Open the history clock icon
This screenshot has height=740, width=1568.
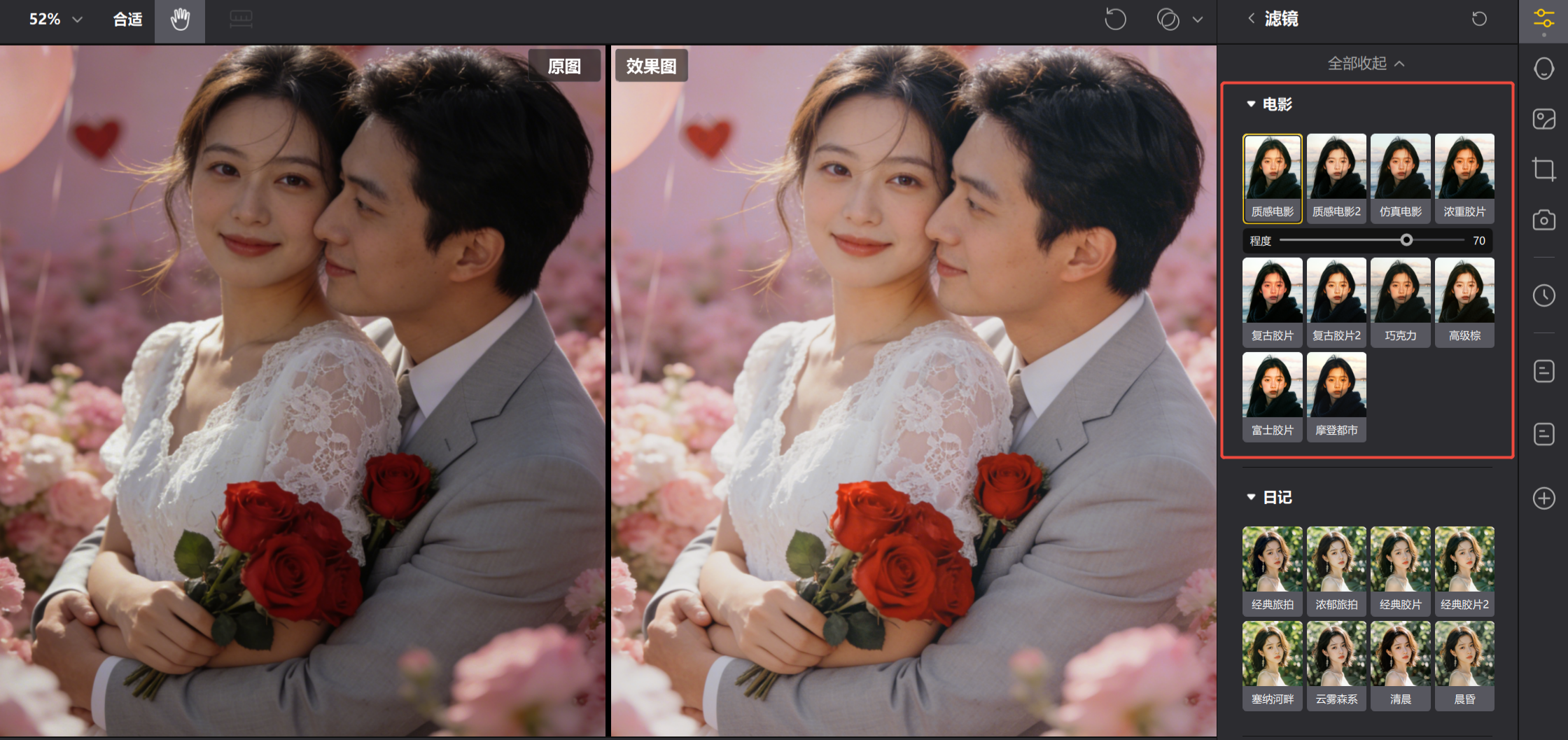point(1543,295)
